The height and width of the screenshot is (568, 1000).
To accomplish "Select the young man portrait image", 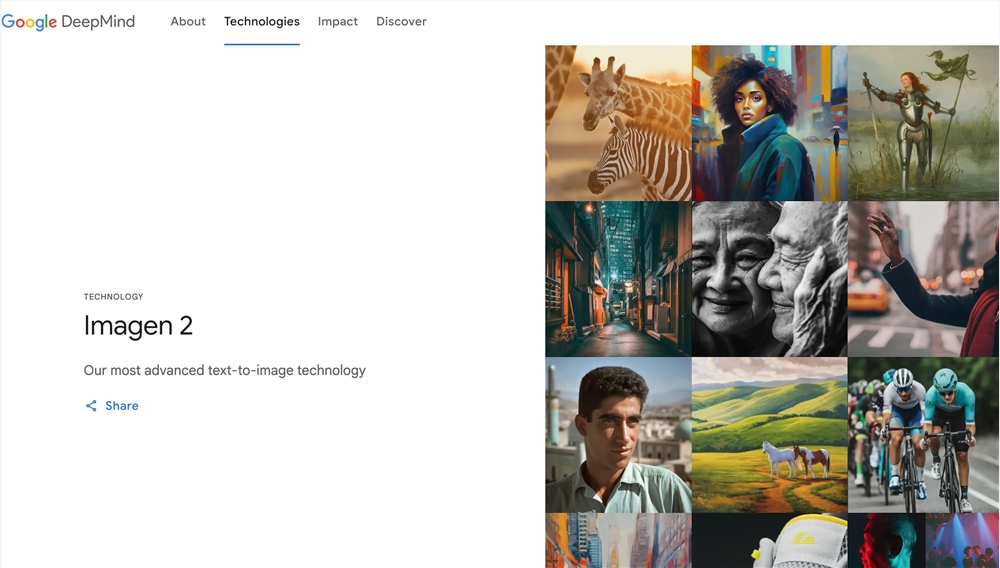I will (x=618, y=435).
